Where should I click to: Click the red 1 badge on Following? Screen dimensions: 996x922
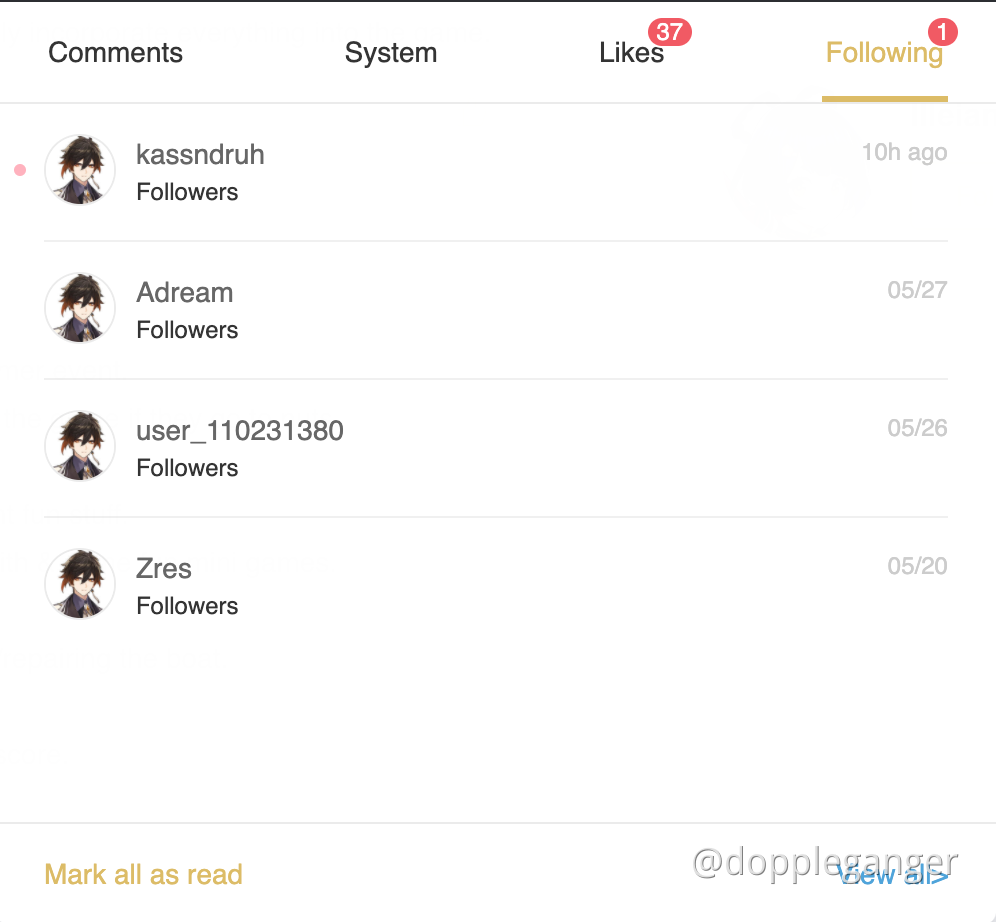[943, 32]
